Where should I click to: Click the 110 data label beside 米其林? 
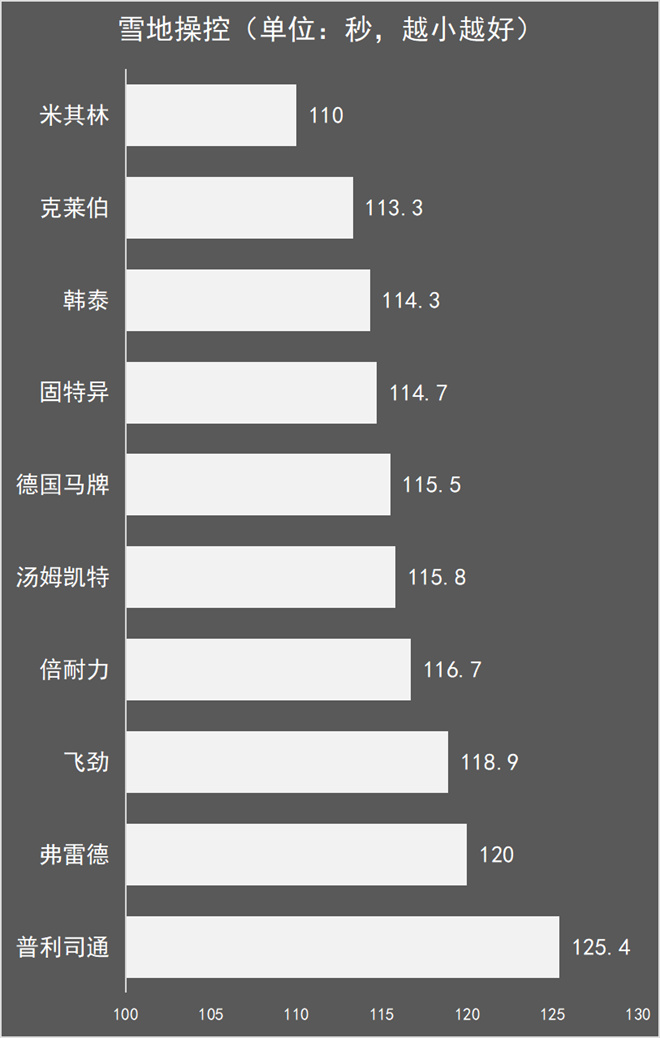[x=326, y=116]
